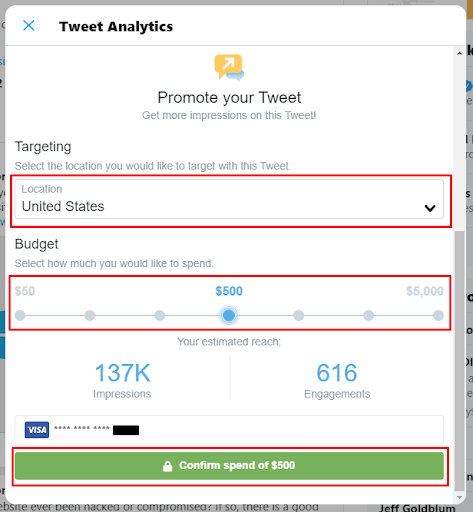The height and width of the screenshot is (512, 473).
Task: Select the saved Visa payment card field
Action: [x=229, y=430]
